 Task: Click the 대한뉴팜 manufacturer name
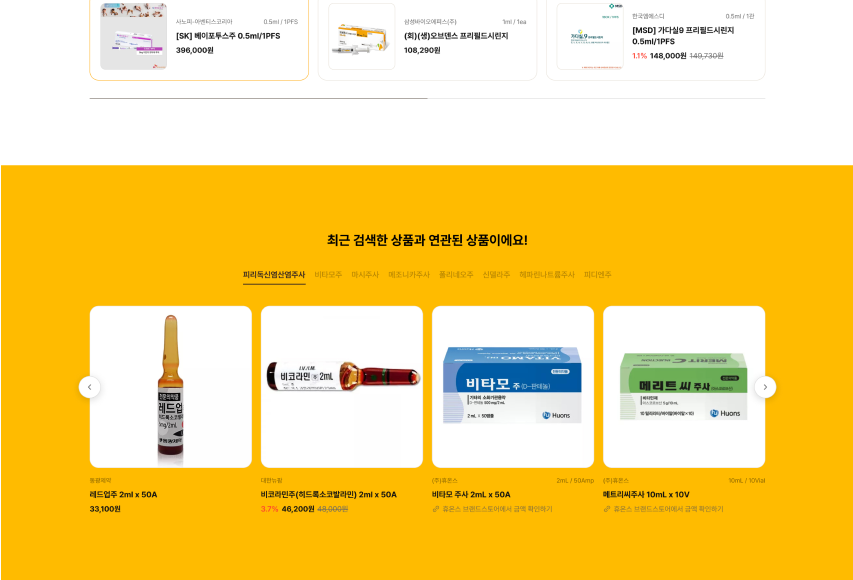click(x=271, y=480)
